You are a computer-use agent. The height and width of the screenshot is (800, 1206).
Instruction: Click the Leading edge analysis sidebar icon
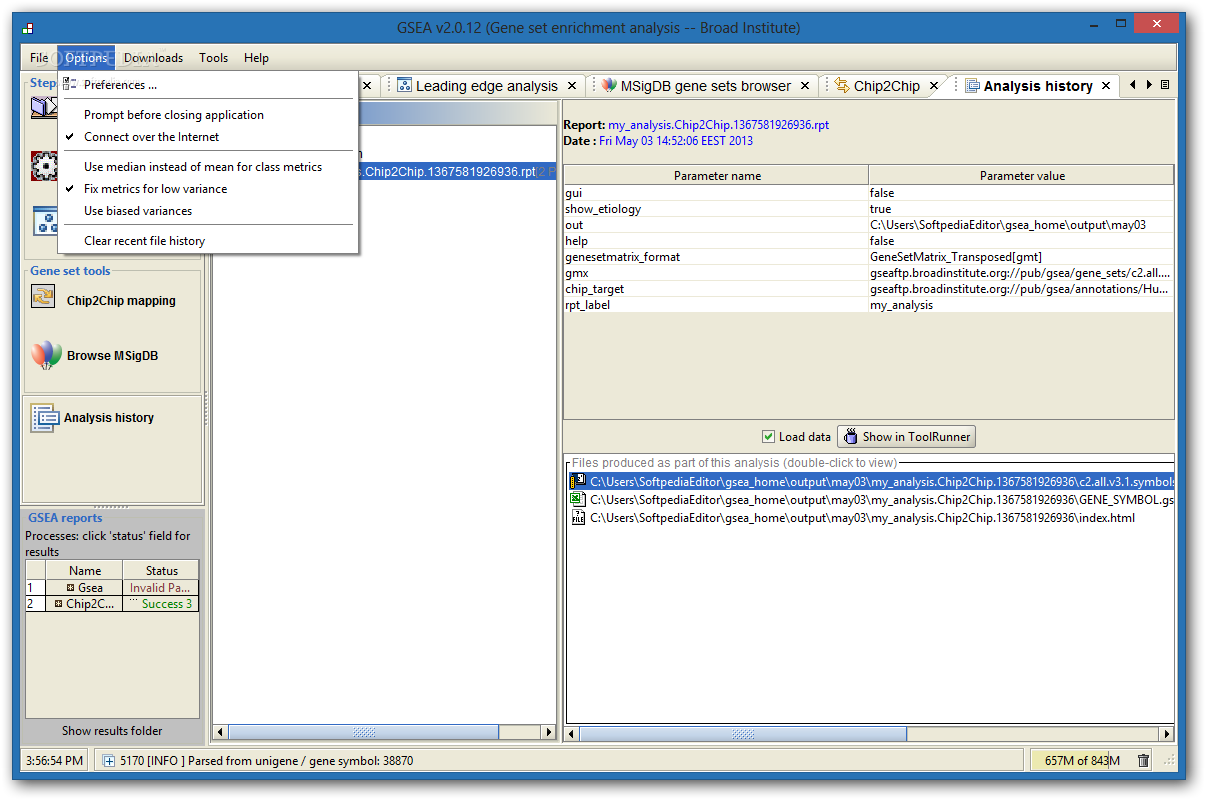tap(44, 221)
